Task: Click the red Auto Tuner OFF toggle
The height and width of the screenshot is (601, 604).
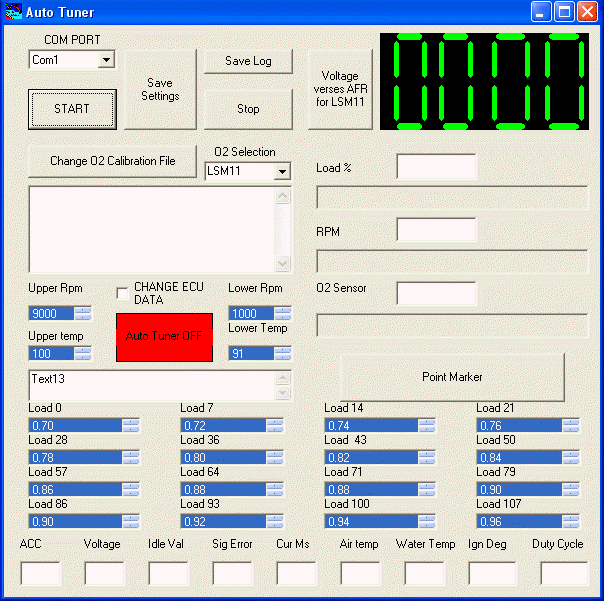Action: point(164,337)
